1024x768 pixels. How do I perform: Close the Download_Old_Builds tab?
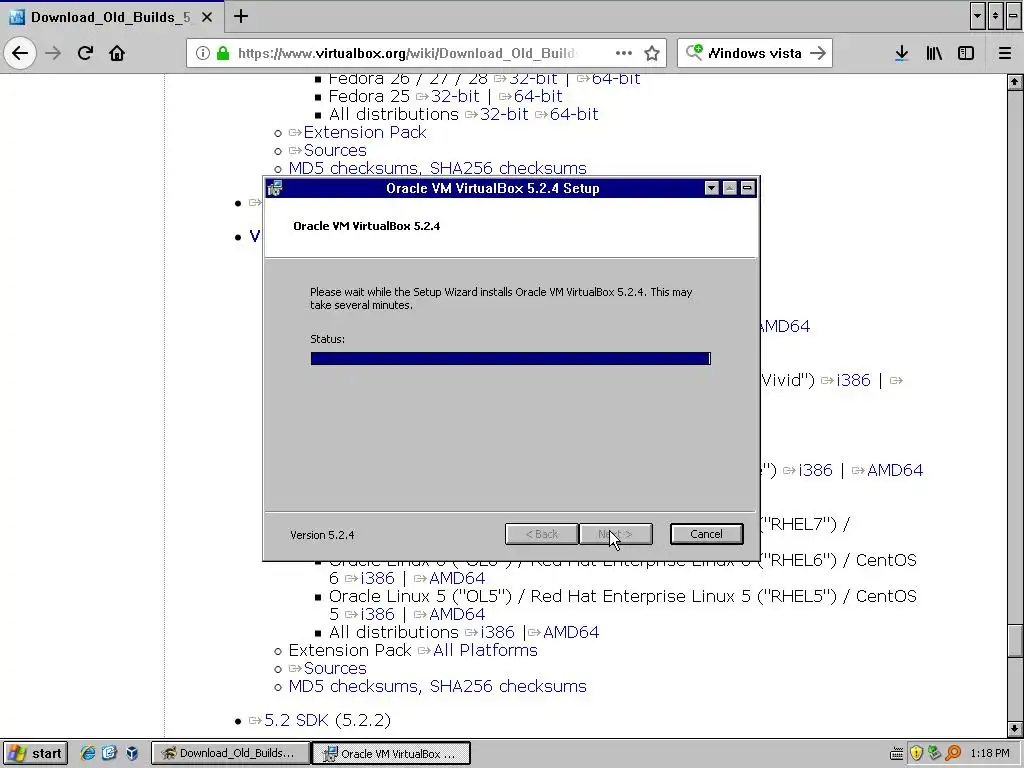tap(206, 17)
